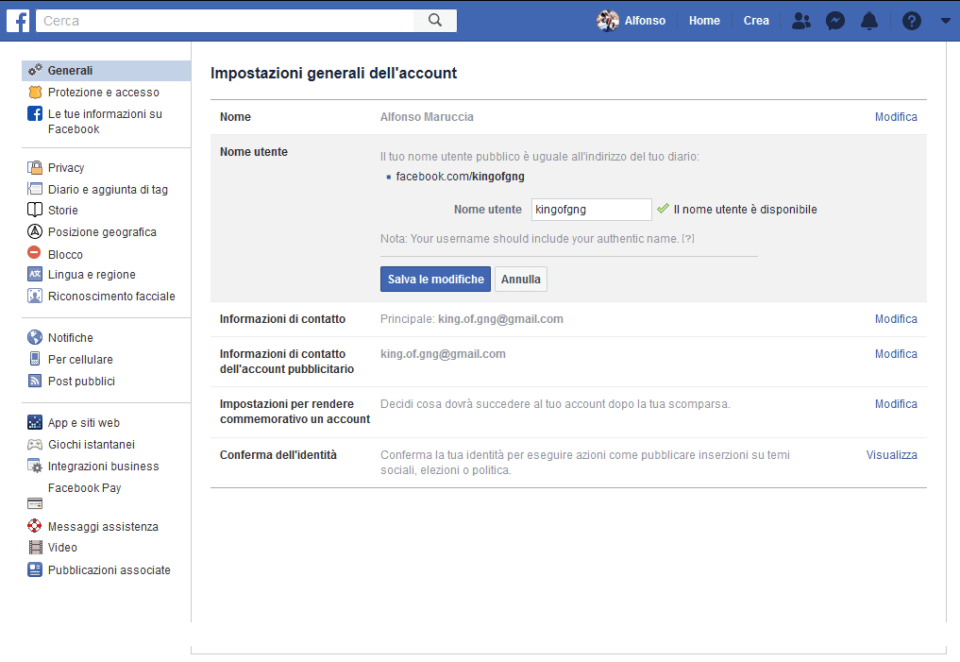Open Blocco settings via its red icon
Screen dimensions: 960x662
point(35,253)
